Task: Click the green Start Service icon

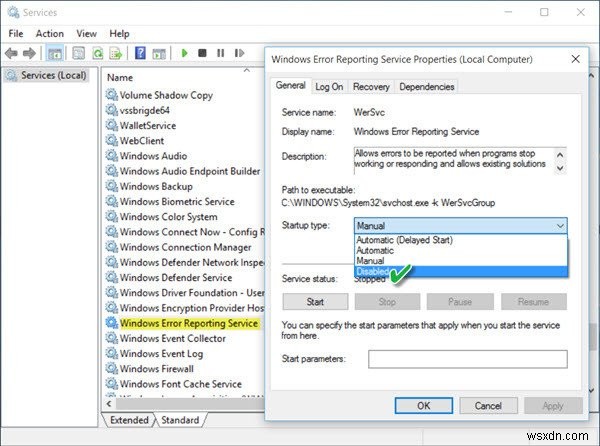Action: point(184,53)
